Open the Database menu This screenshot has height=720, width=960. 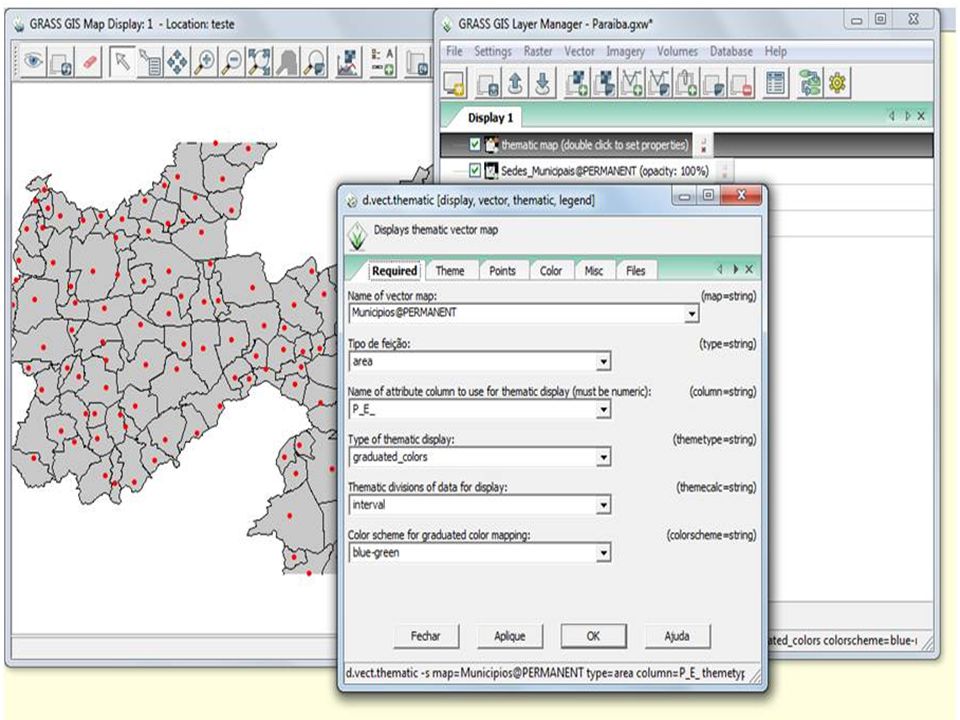731,51
